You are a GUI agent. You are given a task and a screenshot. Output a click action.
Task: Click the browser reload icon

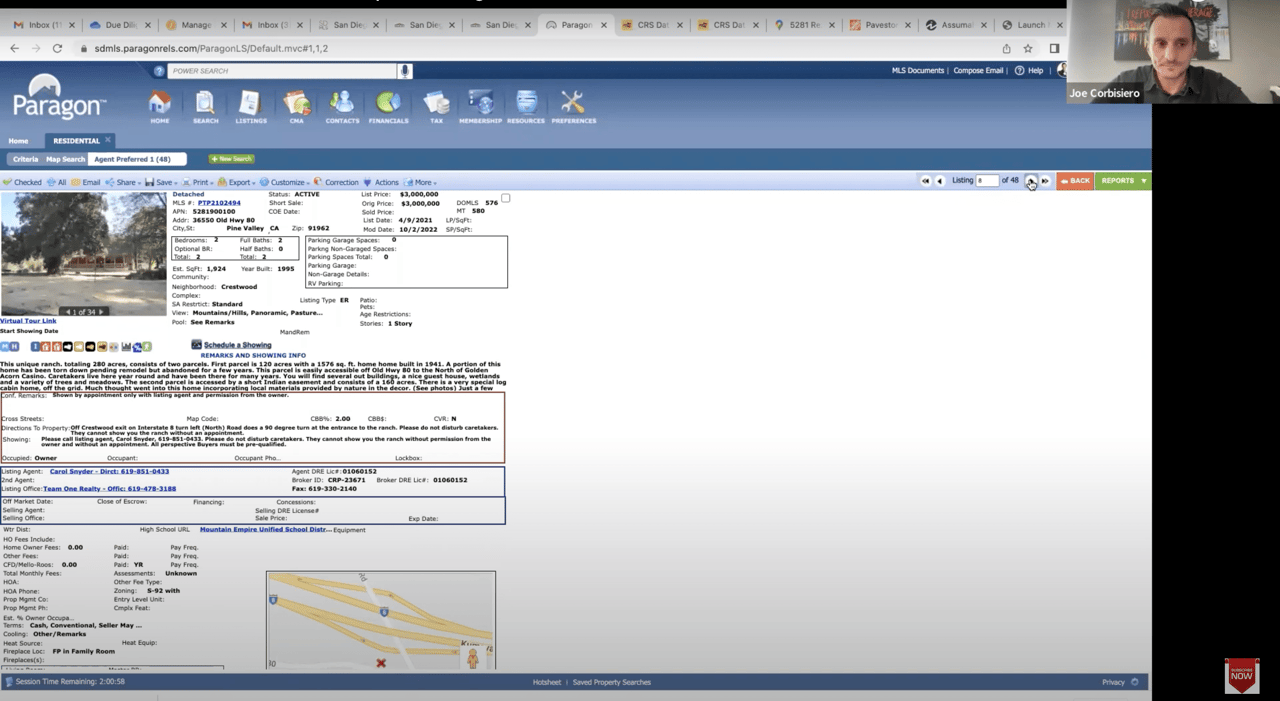click(57, 48)
